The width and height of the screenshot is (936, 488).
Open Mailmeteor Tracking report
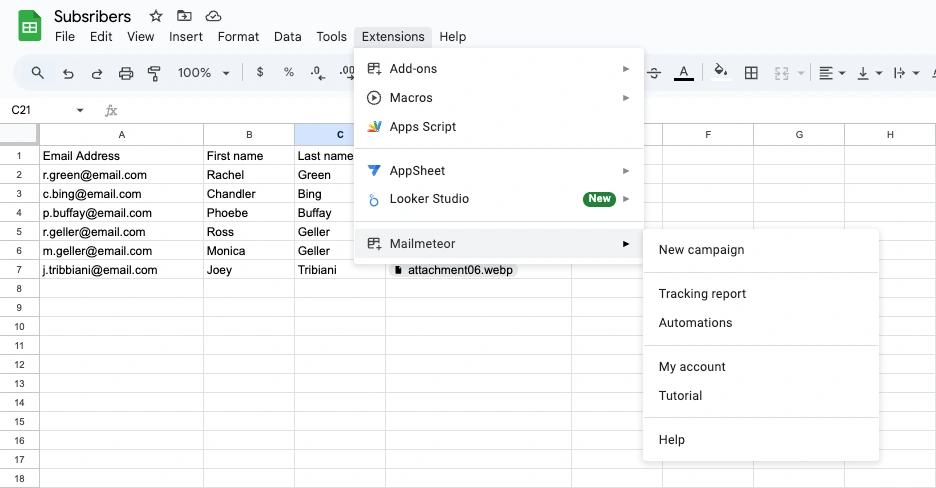760,294
